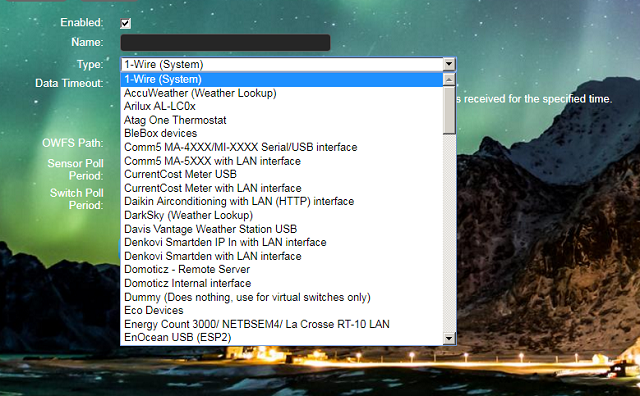Click the list scrollbar up arrow
640x396 pixels.
coord(449,79)
